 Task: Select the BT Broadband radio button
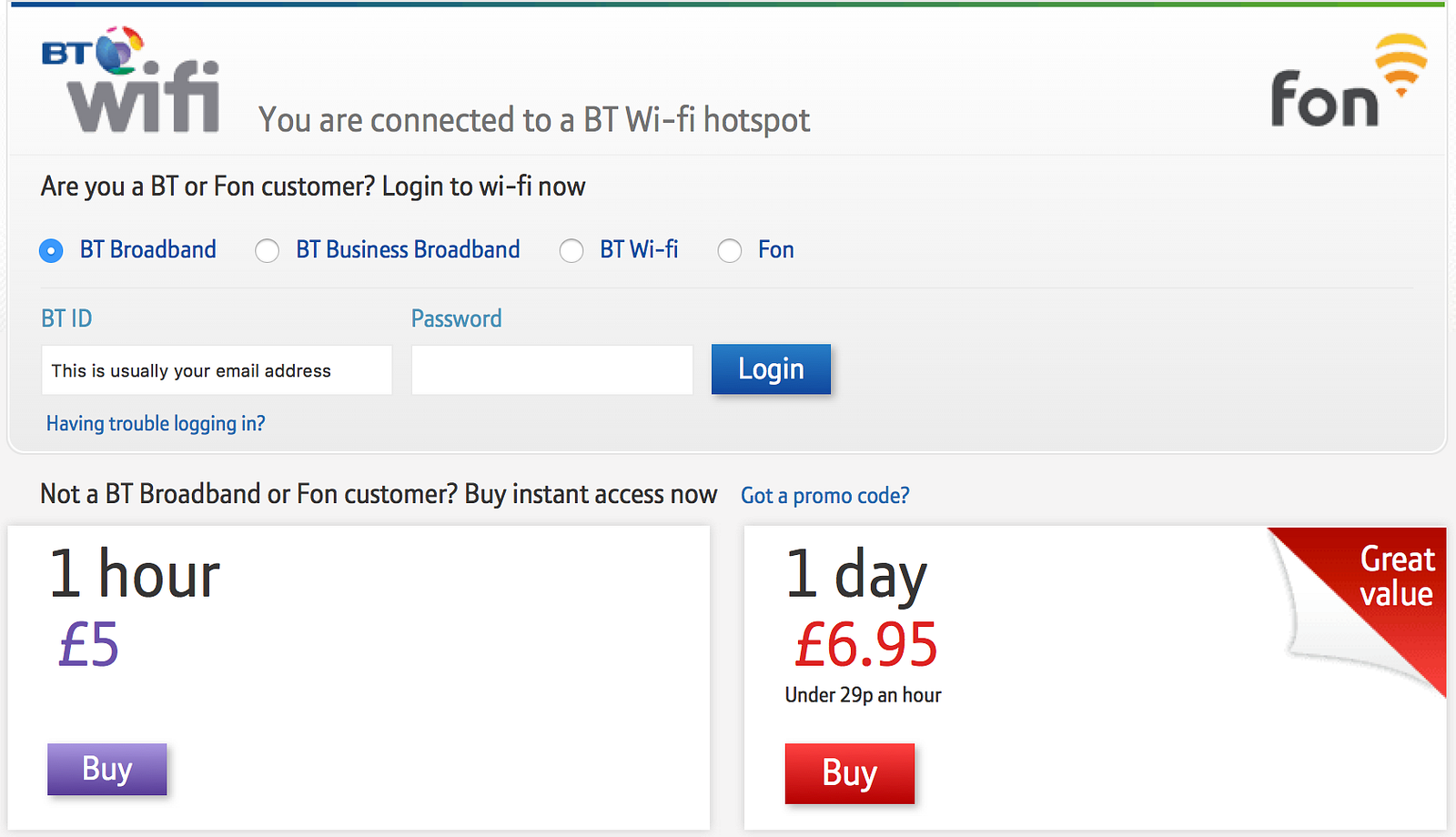[52, 250]
